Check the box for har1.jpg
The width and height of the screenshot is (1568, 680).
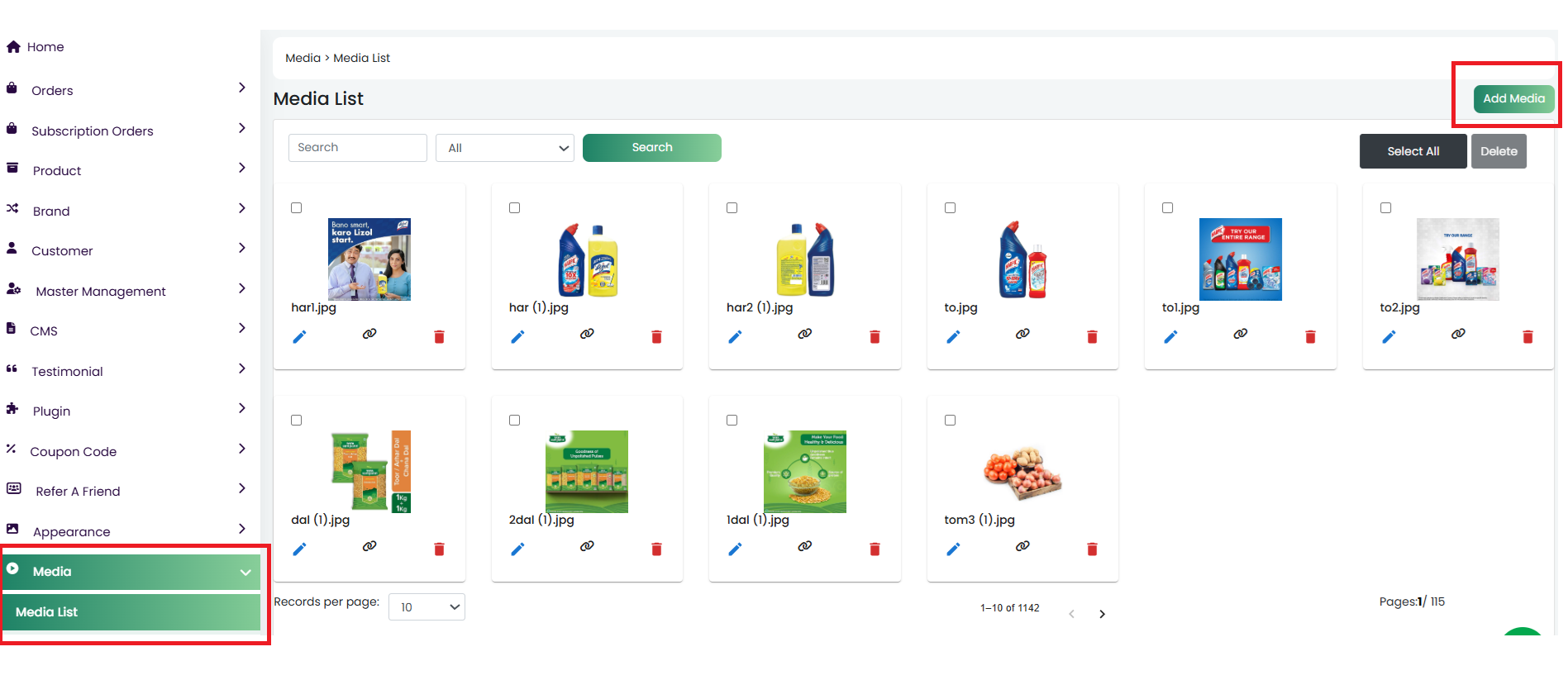(297, 208)
